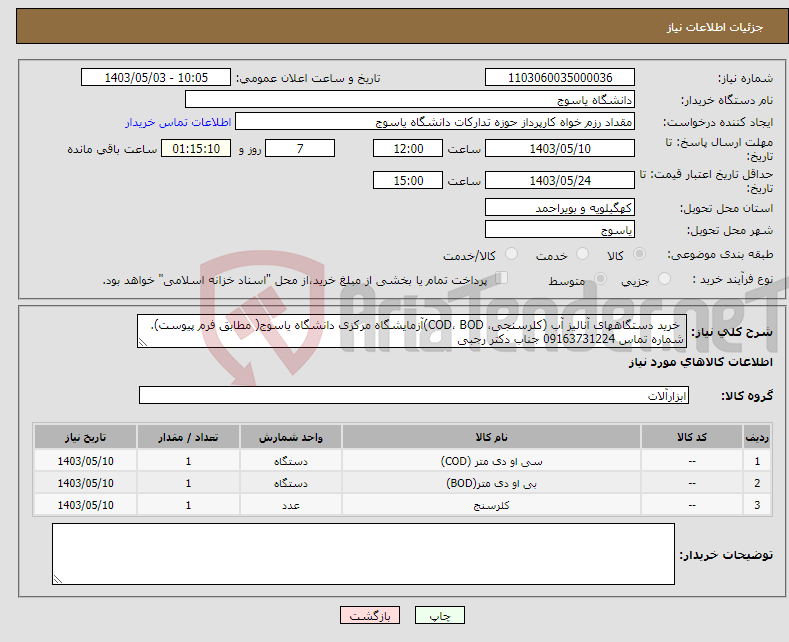Select the متوسط purchase type radio

(x=600, y=278)
